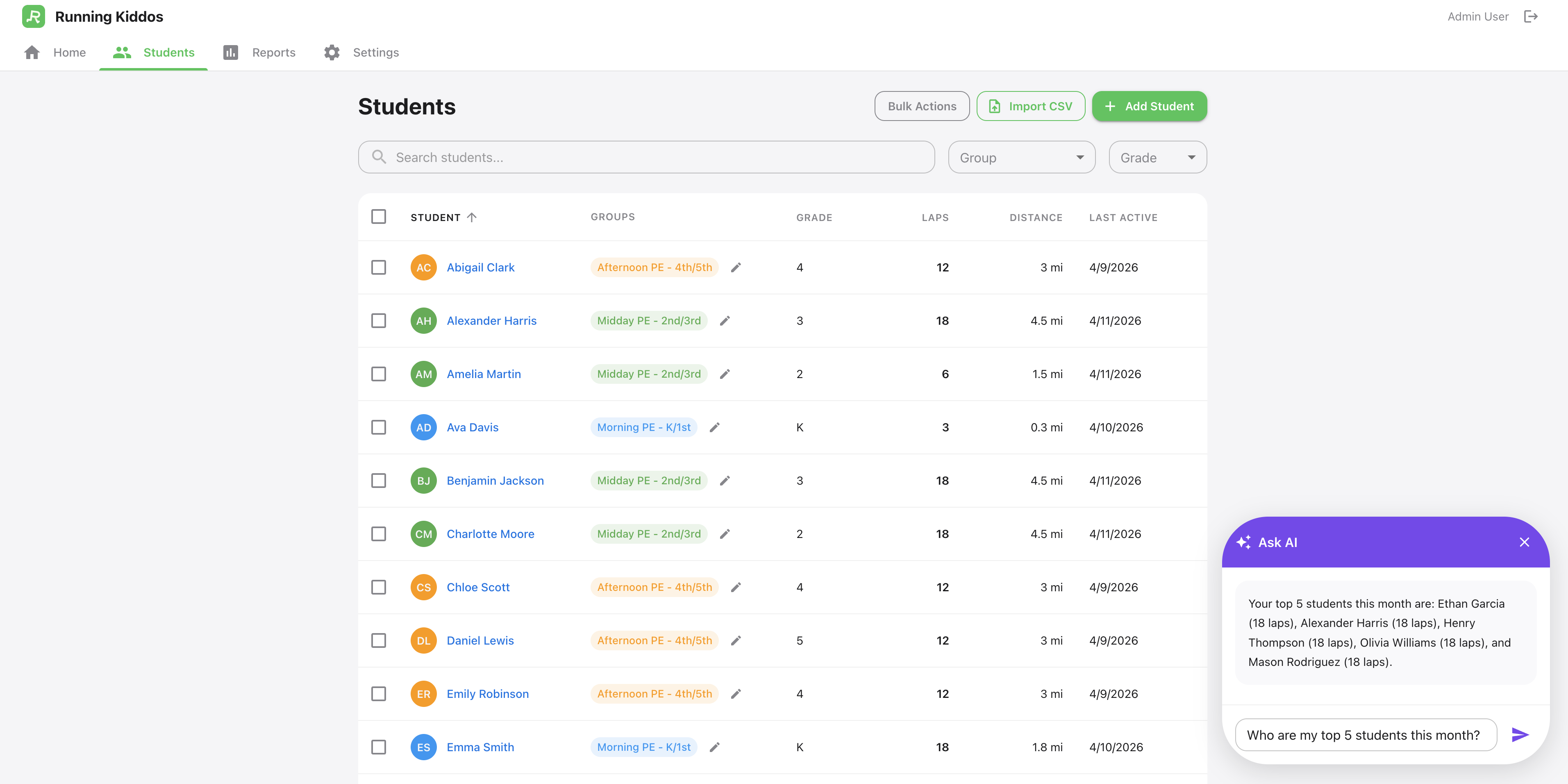Click the Running Kiddos app logo
Viewport: 1568px width, 784px height.
33,16
